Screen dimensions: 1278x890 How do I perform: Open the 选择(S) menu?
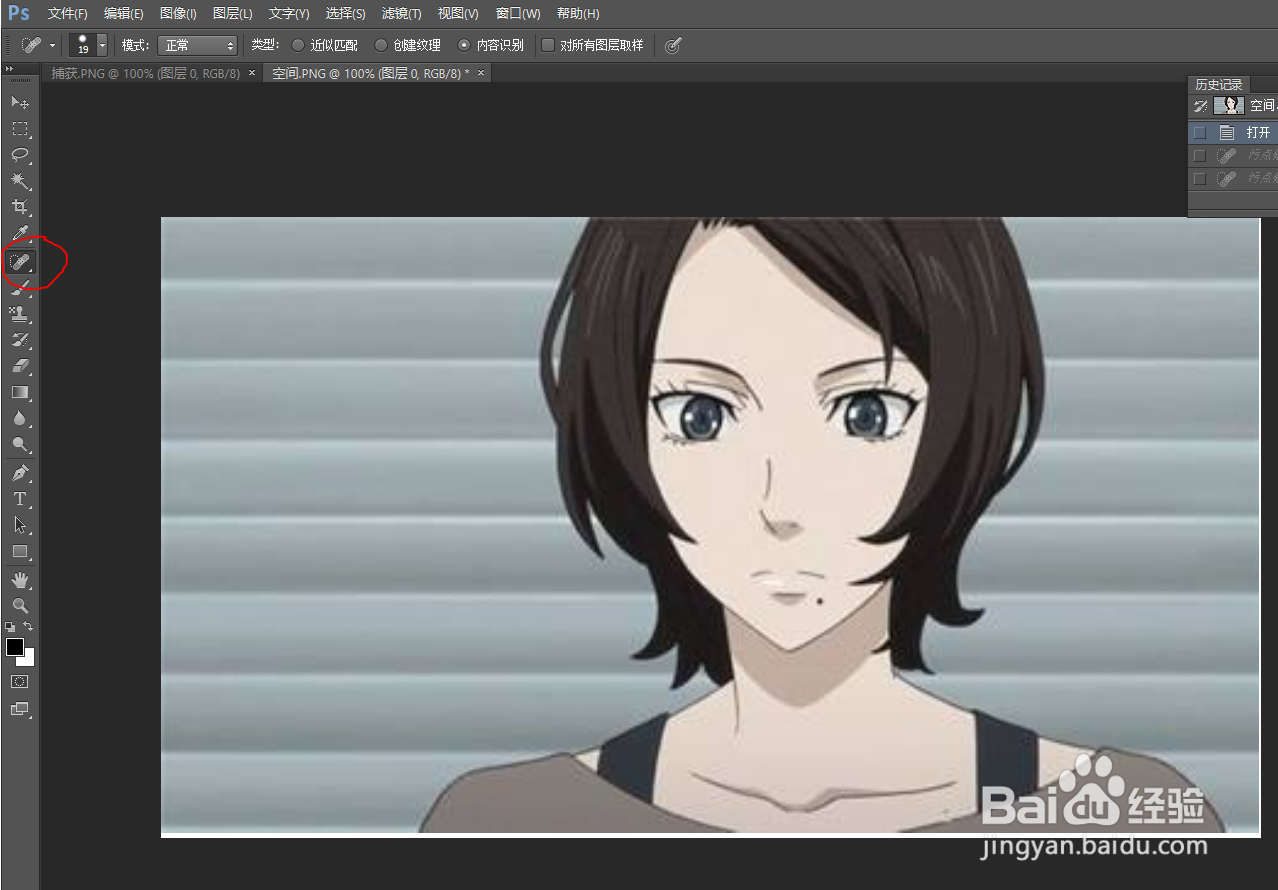coord(346,14)
